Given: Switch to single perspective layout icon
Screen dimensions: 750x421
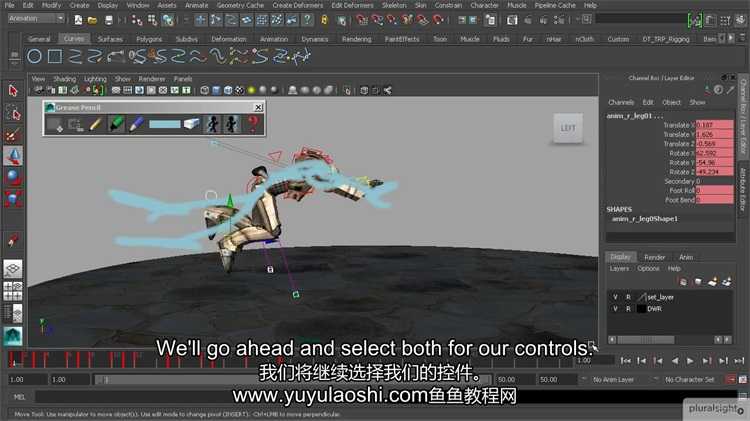Looking at the screenshot, I should pyautogui.click(x=13, y=269).
